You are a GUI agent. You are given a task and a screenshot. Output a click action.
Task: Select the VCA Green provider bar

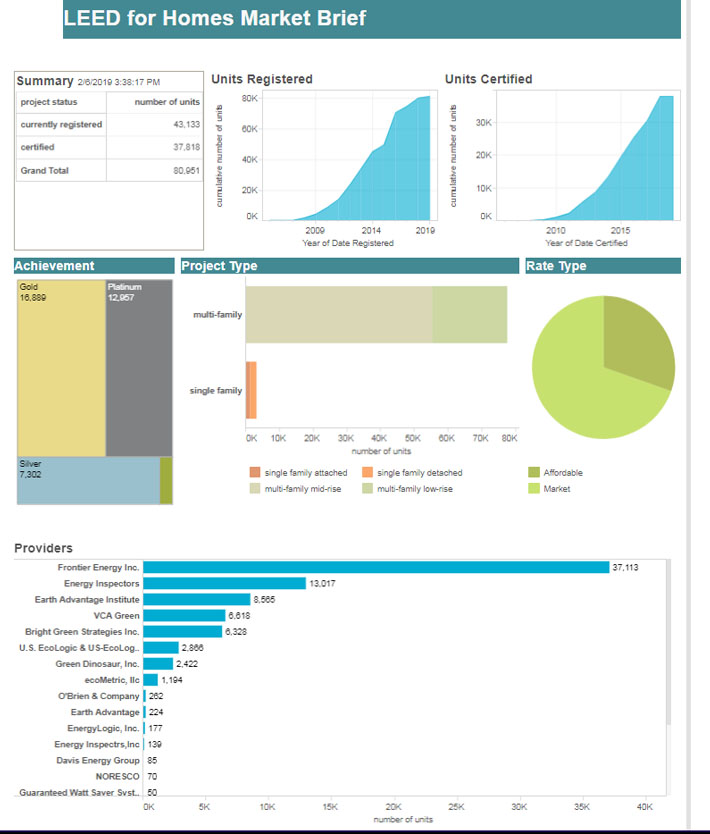pyautogui.click(x=184, y=615)
